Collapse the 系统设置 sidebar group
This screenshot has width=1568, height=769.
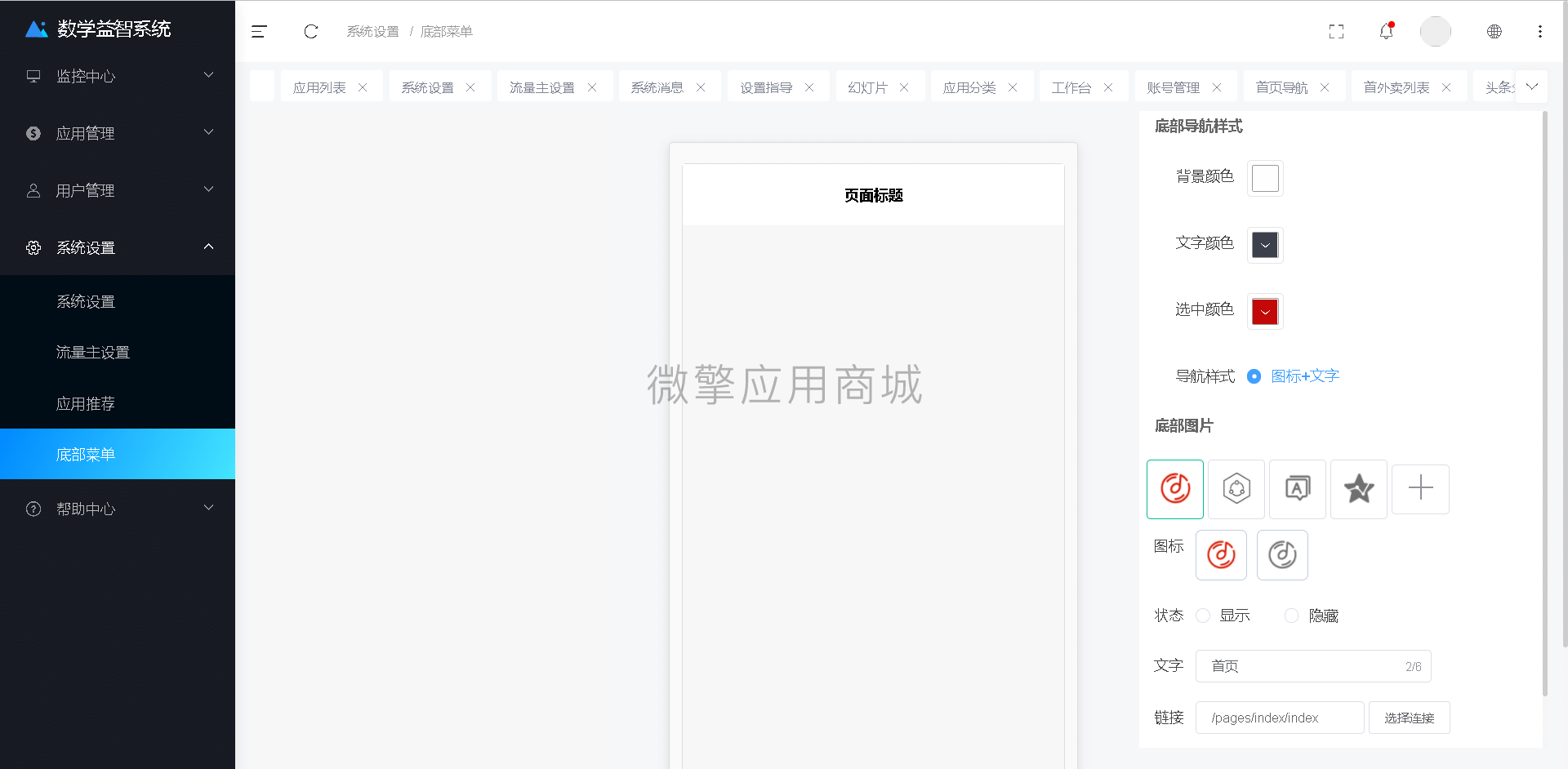pos(118,247)
